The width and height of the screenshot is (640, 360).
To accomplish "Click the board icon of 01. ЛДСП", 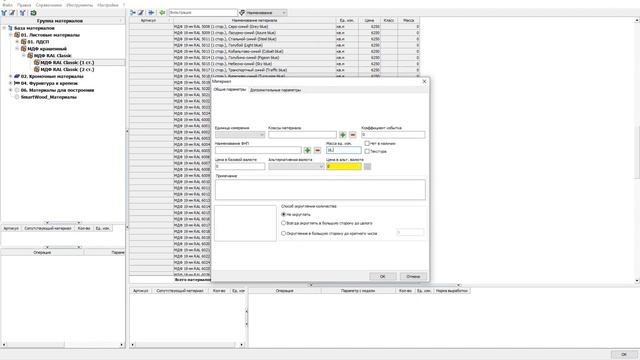I will point(24,42).
